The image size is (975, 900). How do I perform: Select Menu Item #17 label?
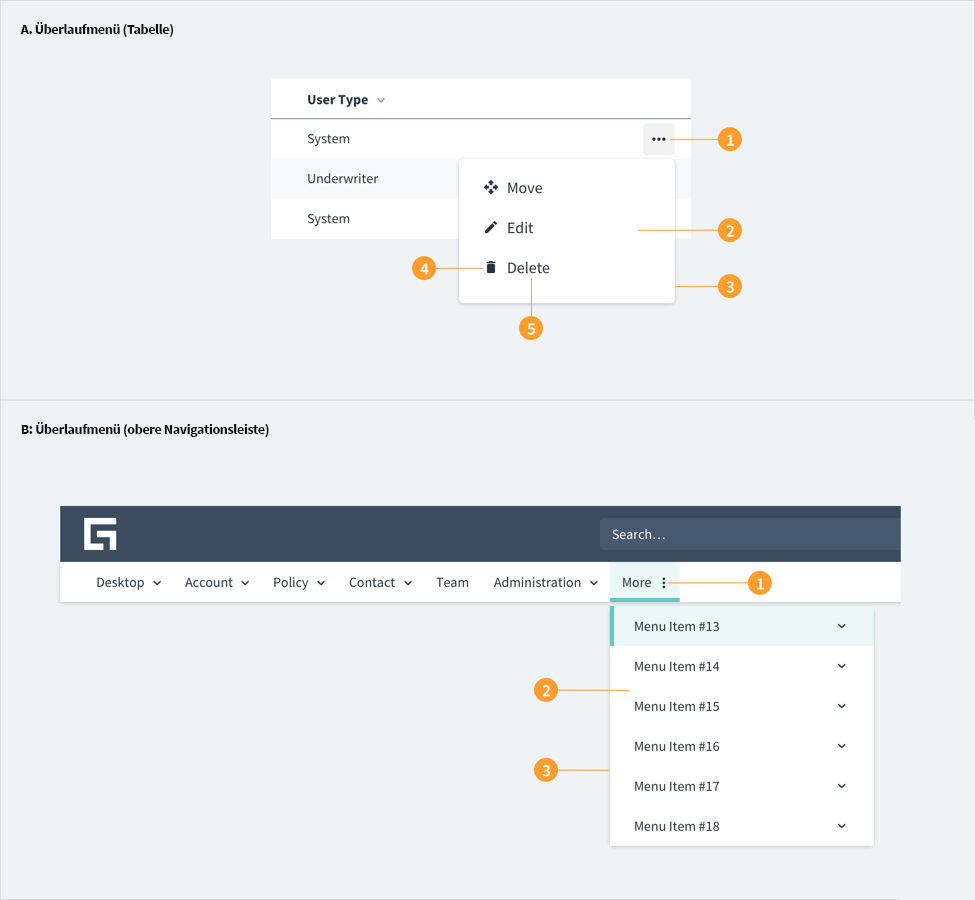coord(677,786)
